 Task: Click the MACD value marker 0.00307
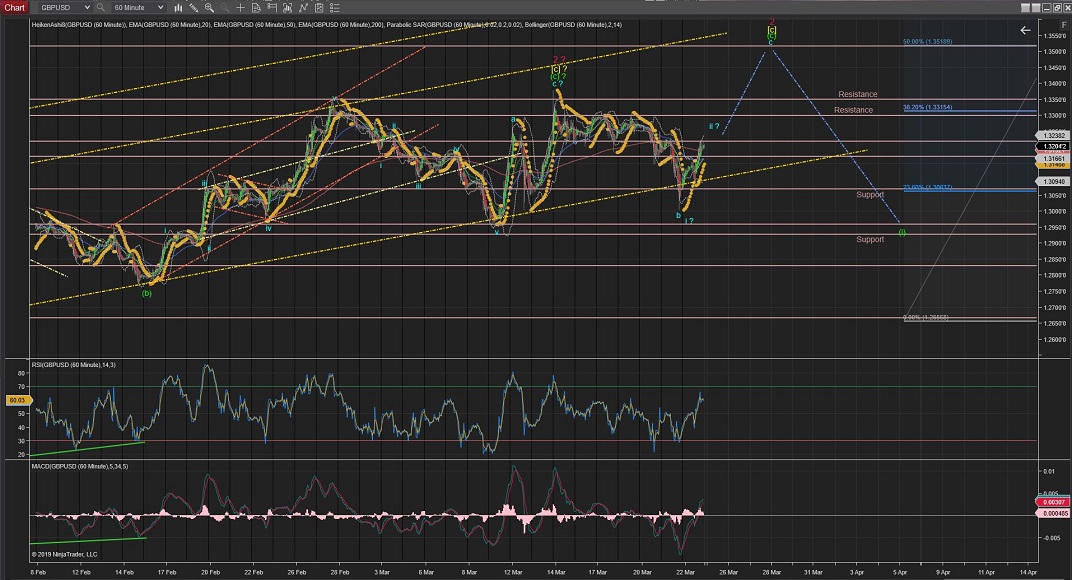1051,503
